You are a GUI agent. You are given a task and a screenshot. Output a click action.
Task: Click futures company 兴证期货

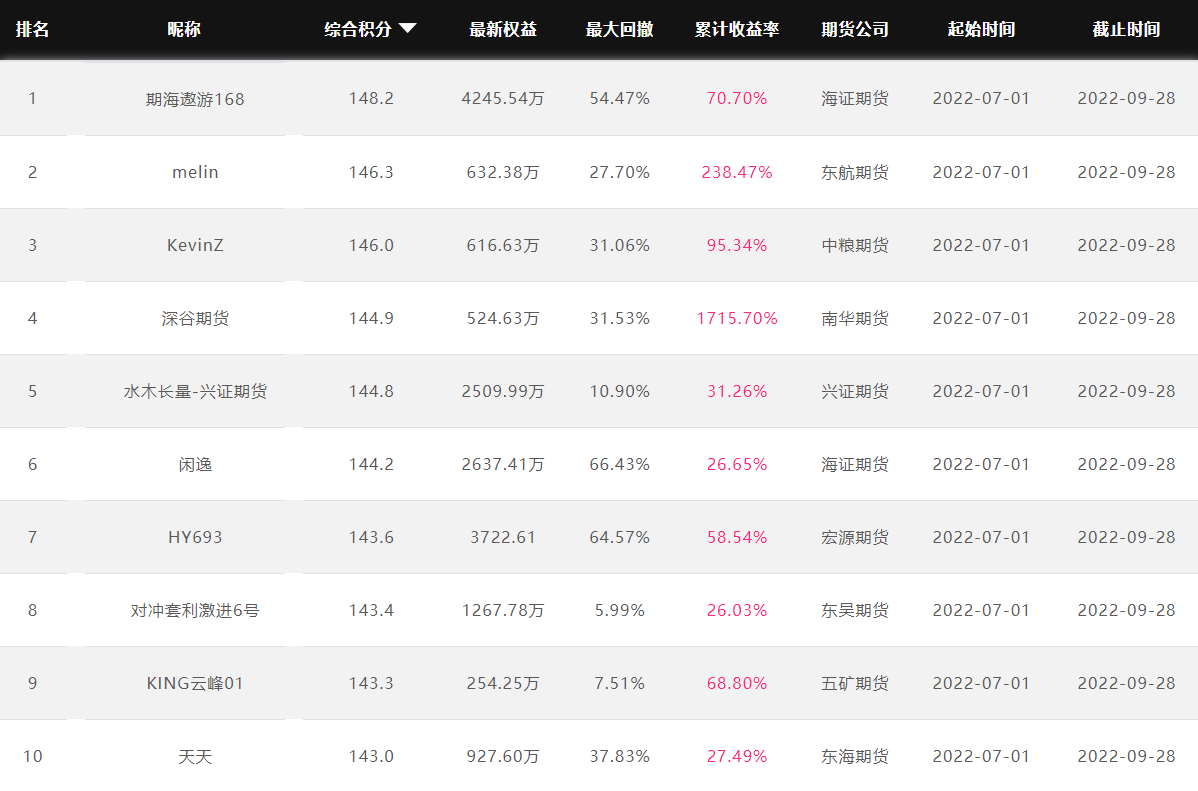pyautogui.click(x=855, y=391)
